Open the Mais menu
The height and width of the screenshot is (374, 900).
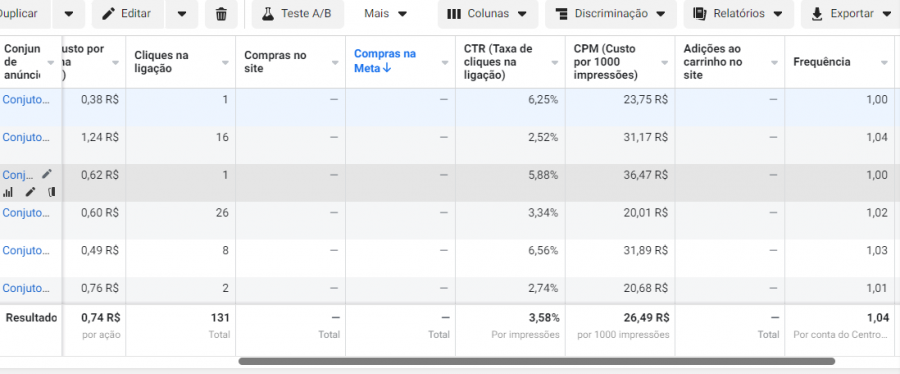pos(386,14)
